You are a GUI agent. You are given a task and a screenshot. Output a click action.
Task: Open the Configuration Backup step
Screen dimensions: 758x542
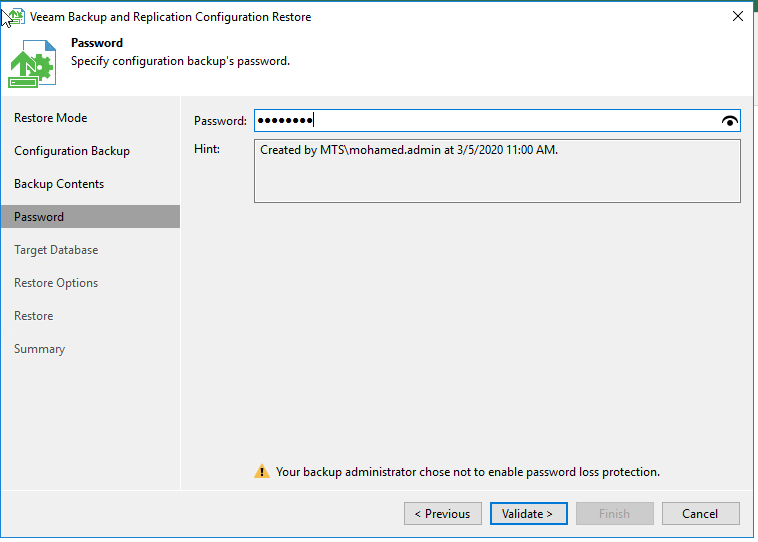(72, 151)
